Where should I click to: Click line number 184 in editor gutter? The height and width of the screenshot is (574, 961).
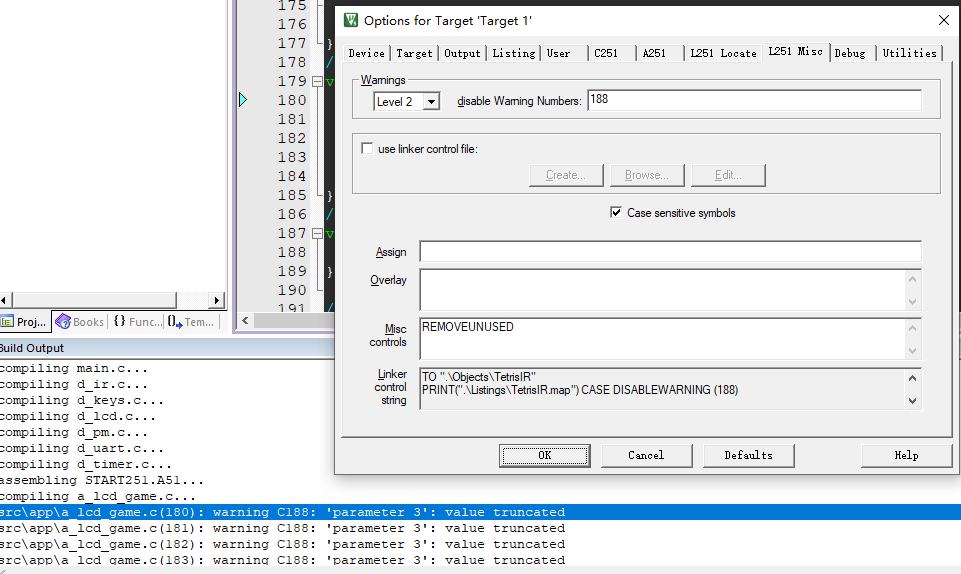coord(292,176)
